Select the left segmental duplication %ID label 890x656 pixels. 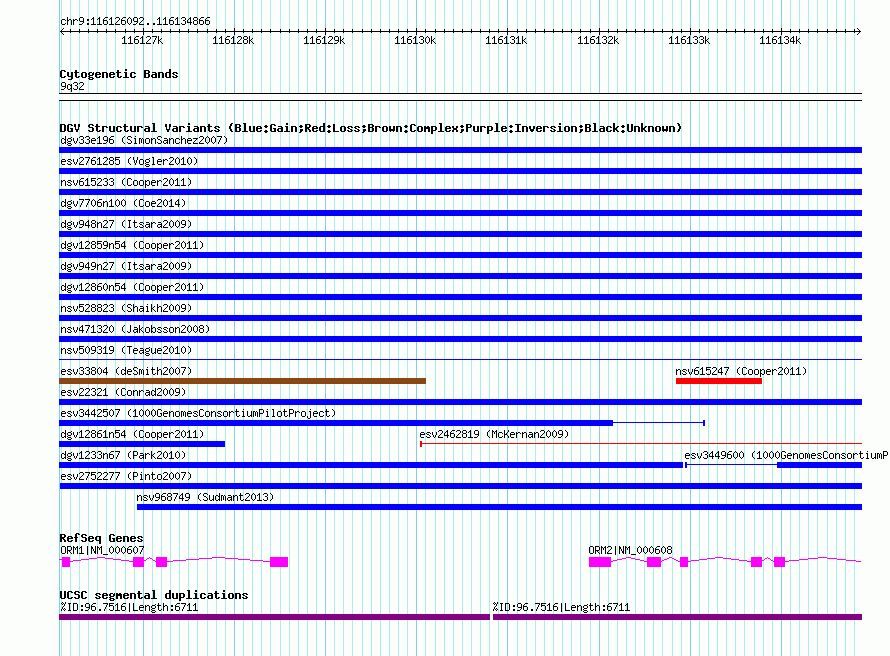(x=129, y=607)
